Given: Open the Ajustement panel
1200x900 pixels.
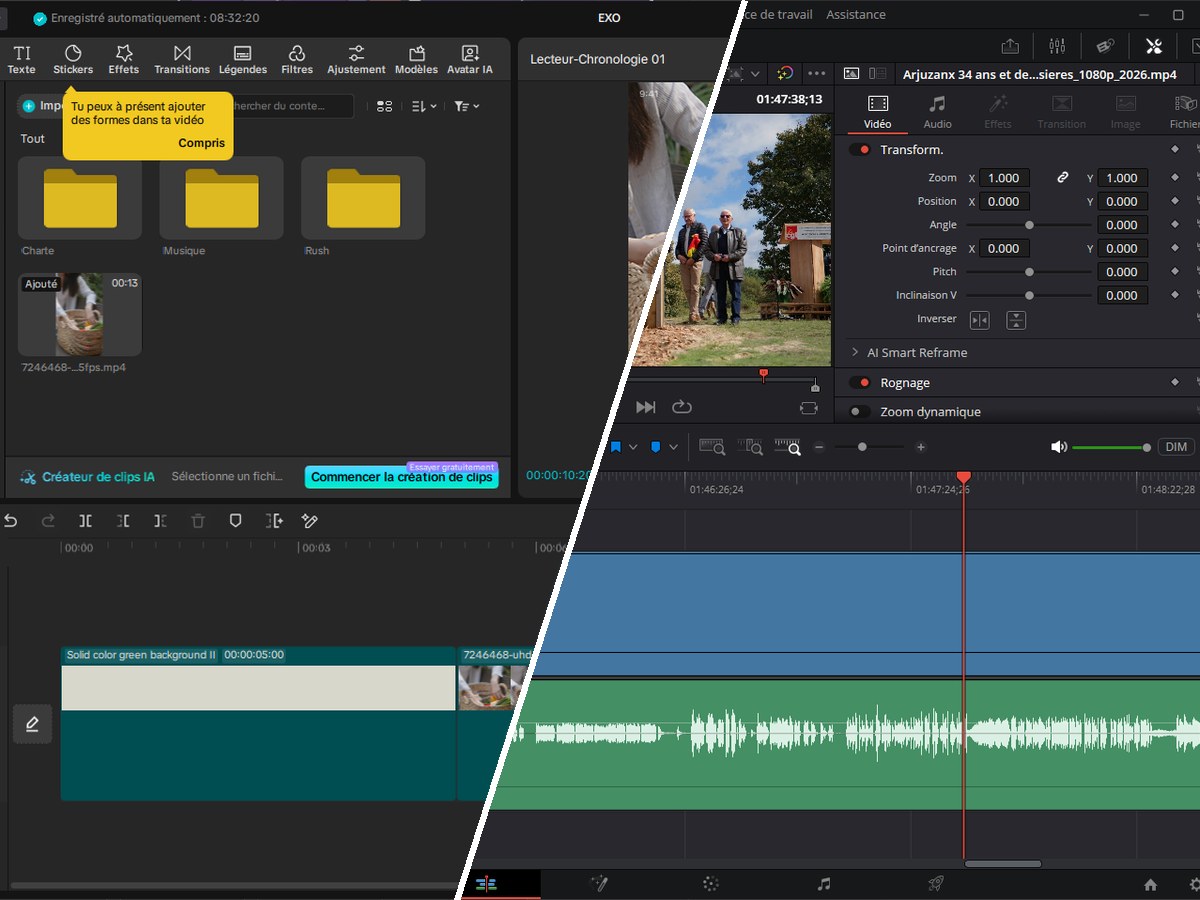Looking at the screenshot, I should pyautogui.click(x=356, y=59).
